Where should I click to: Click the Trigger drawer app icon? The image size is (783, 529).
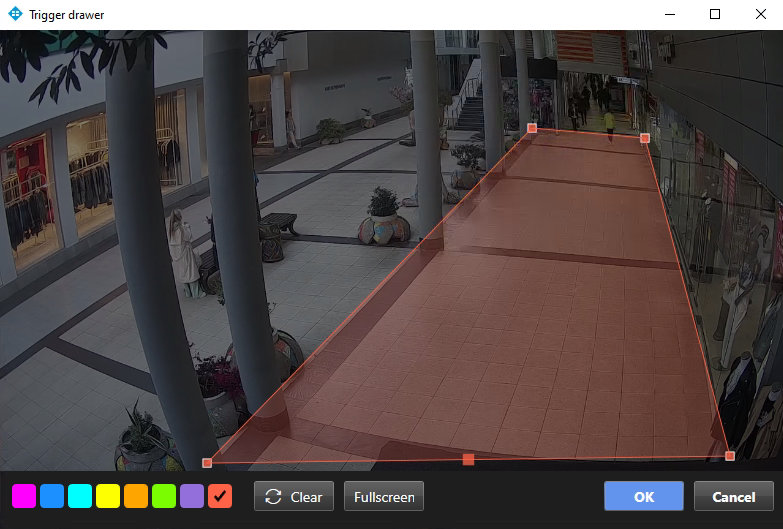14,15
